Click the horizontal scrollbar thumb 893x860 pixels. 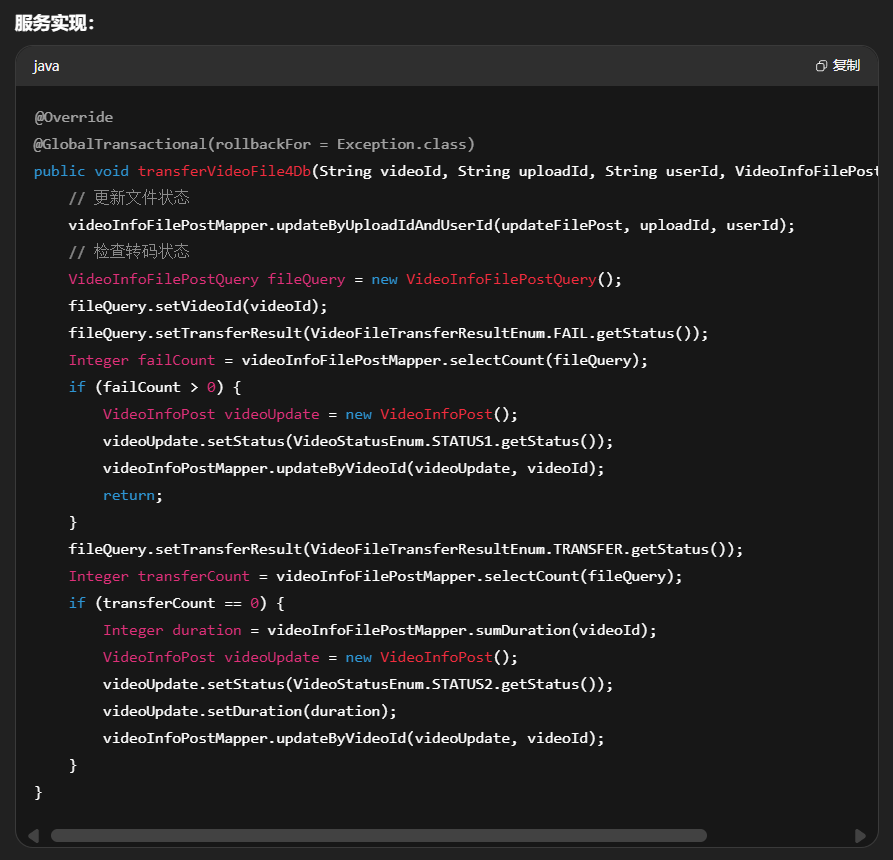pyautogui.click(x=378, y=835)
